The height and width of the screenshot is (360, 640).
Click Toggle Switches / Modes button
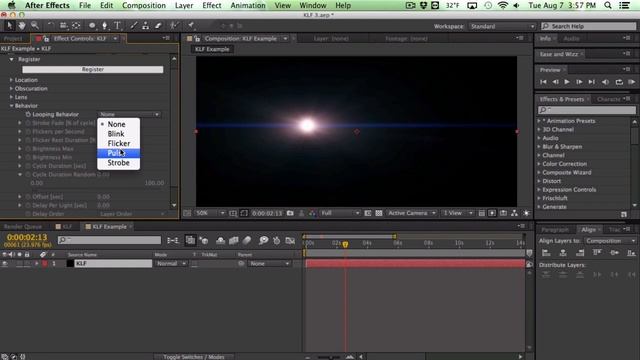pyautogui.click(x=194, y=357)
